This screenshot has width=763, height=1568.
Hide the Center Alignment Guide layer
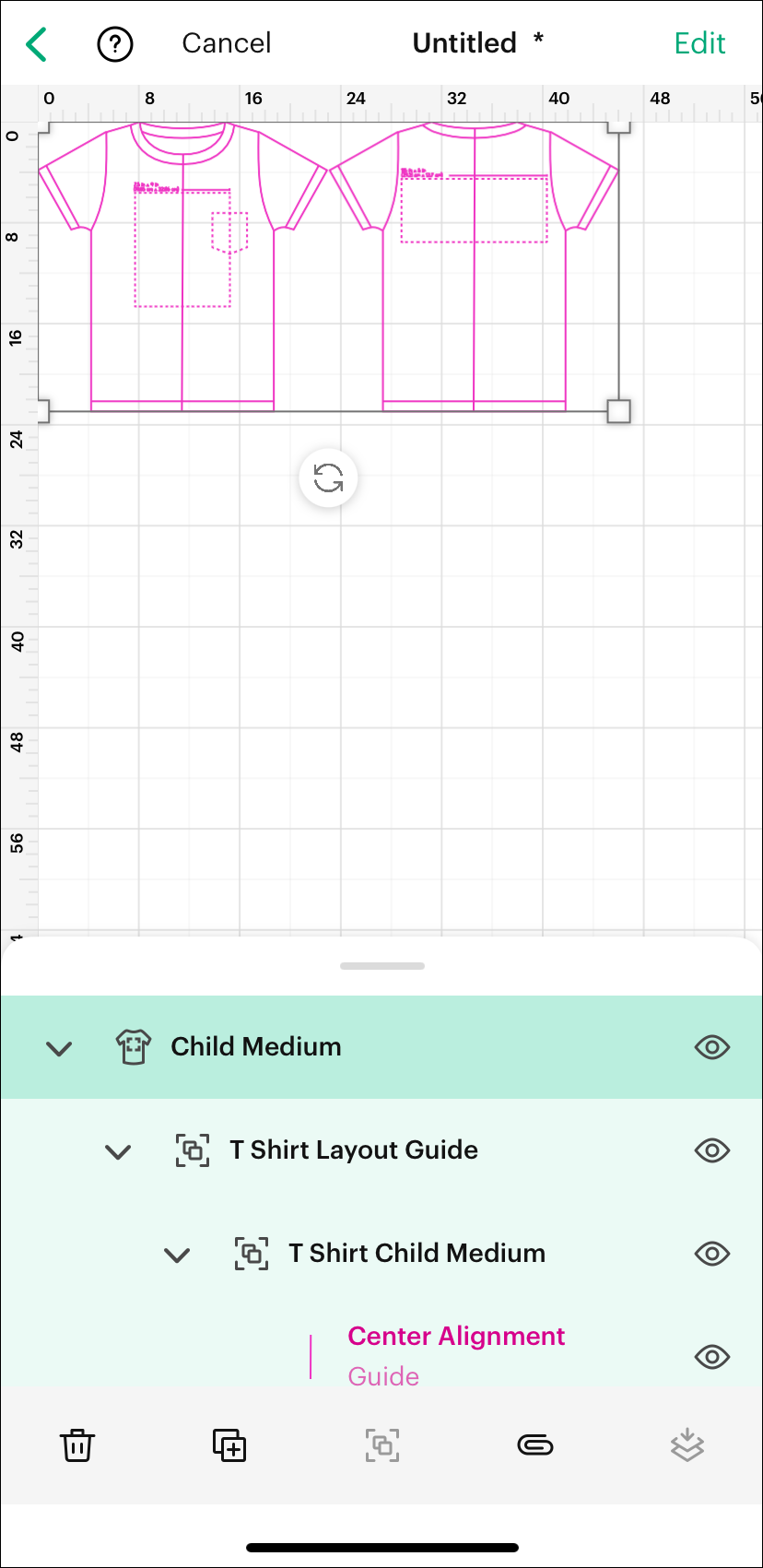tap(711, 1357)
